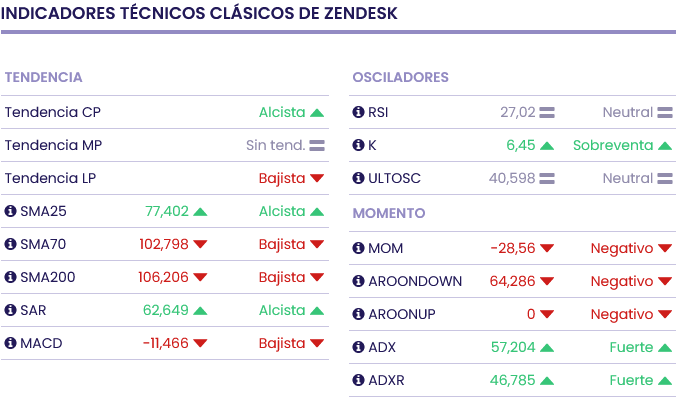Click the TENDENCIA section heading

click(43, 78)
